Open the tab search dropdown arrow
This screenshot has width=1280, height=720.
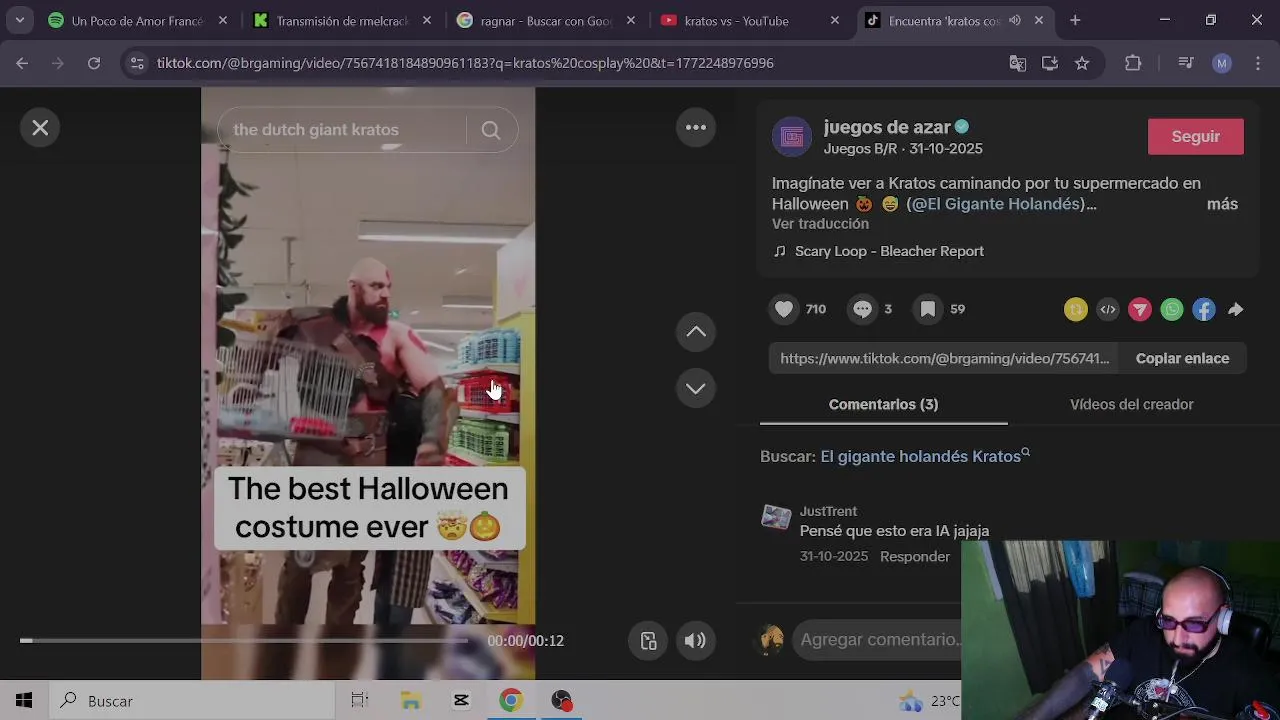click(19, 20)
